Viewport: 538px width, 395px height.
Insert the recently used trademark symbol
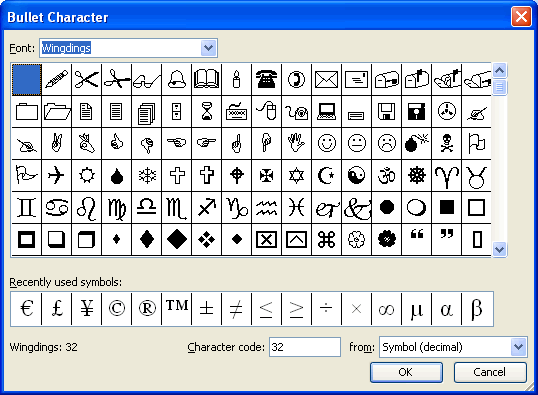coord(177,309)
